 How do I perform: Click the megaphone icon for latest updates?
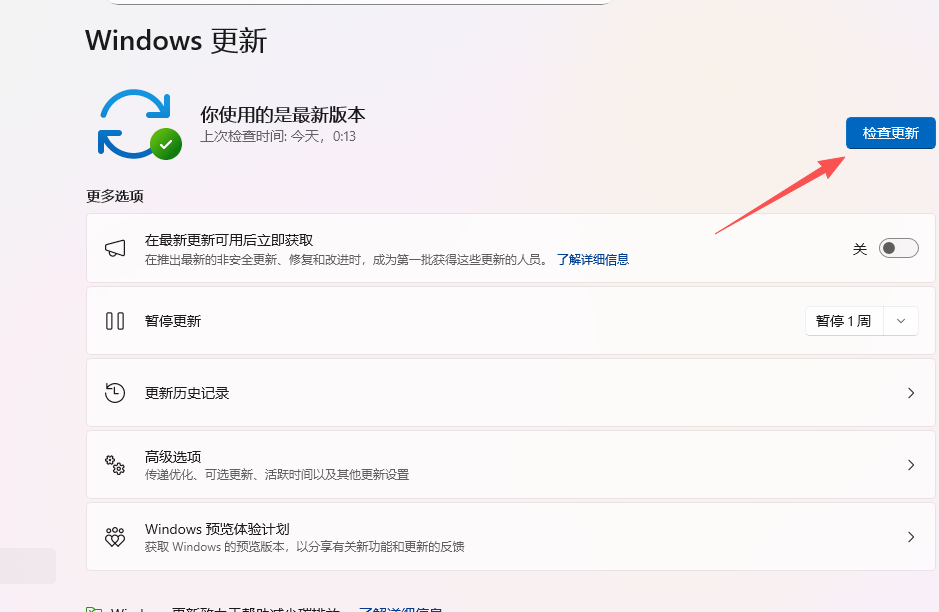tap(115, 248)
